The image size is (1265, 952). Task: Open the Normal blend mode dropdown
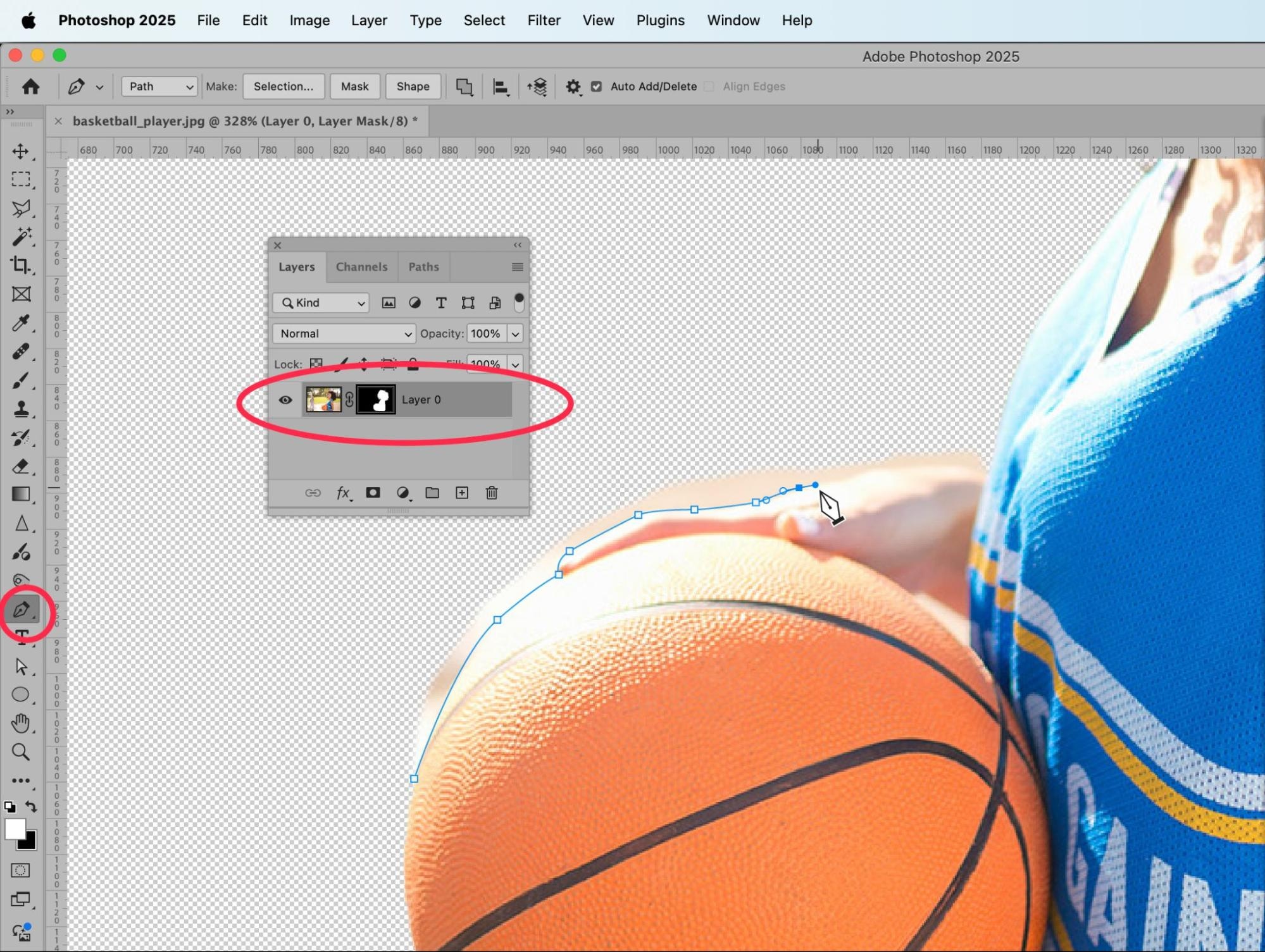[344, 333]
